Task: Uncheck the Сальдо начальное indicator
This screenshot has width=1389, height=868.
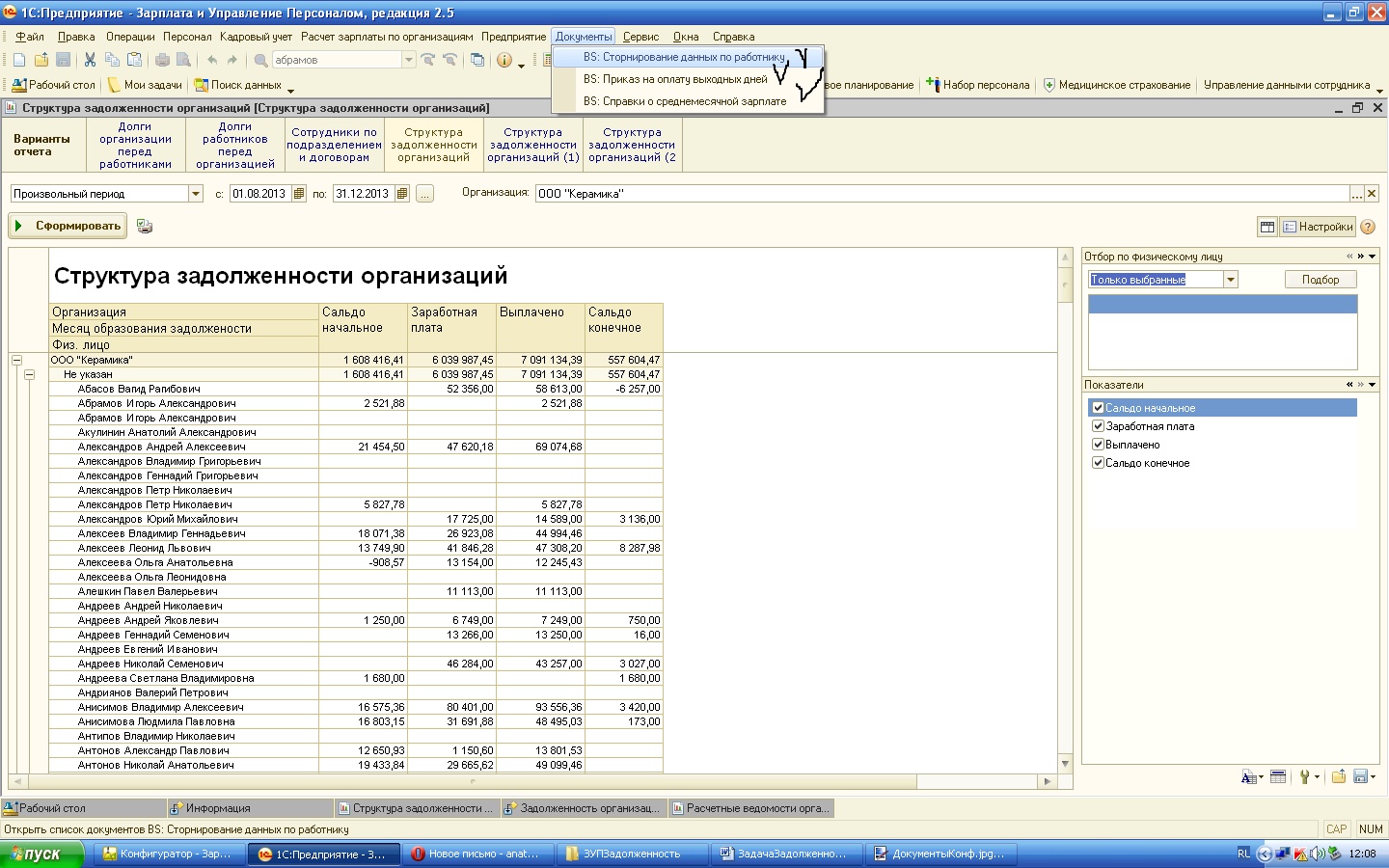Action: point(1098,408)
